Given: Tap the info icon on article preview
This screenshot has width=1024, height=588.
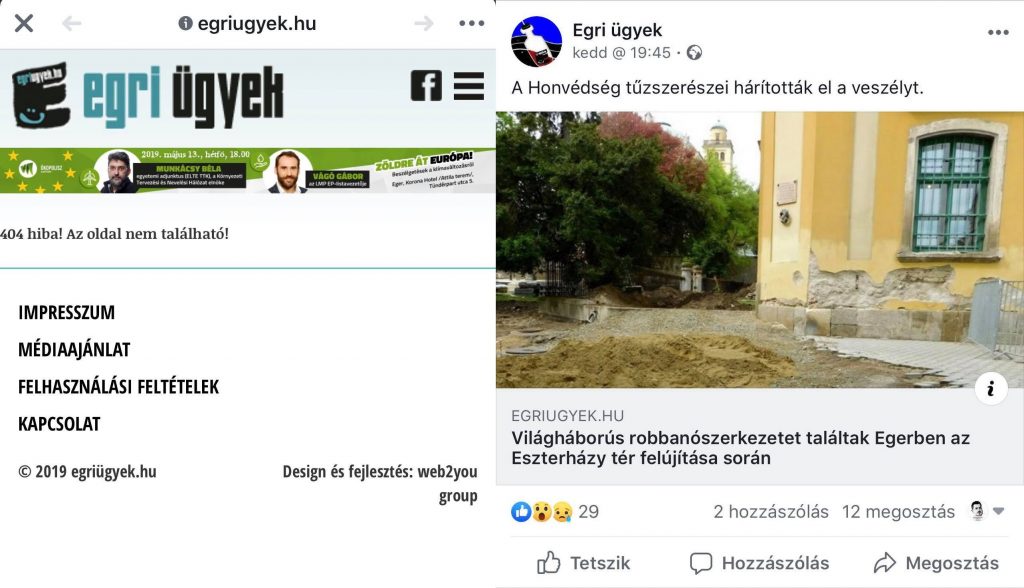Looking at the screenshot, I should (991, 389).
